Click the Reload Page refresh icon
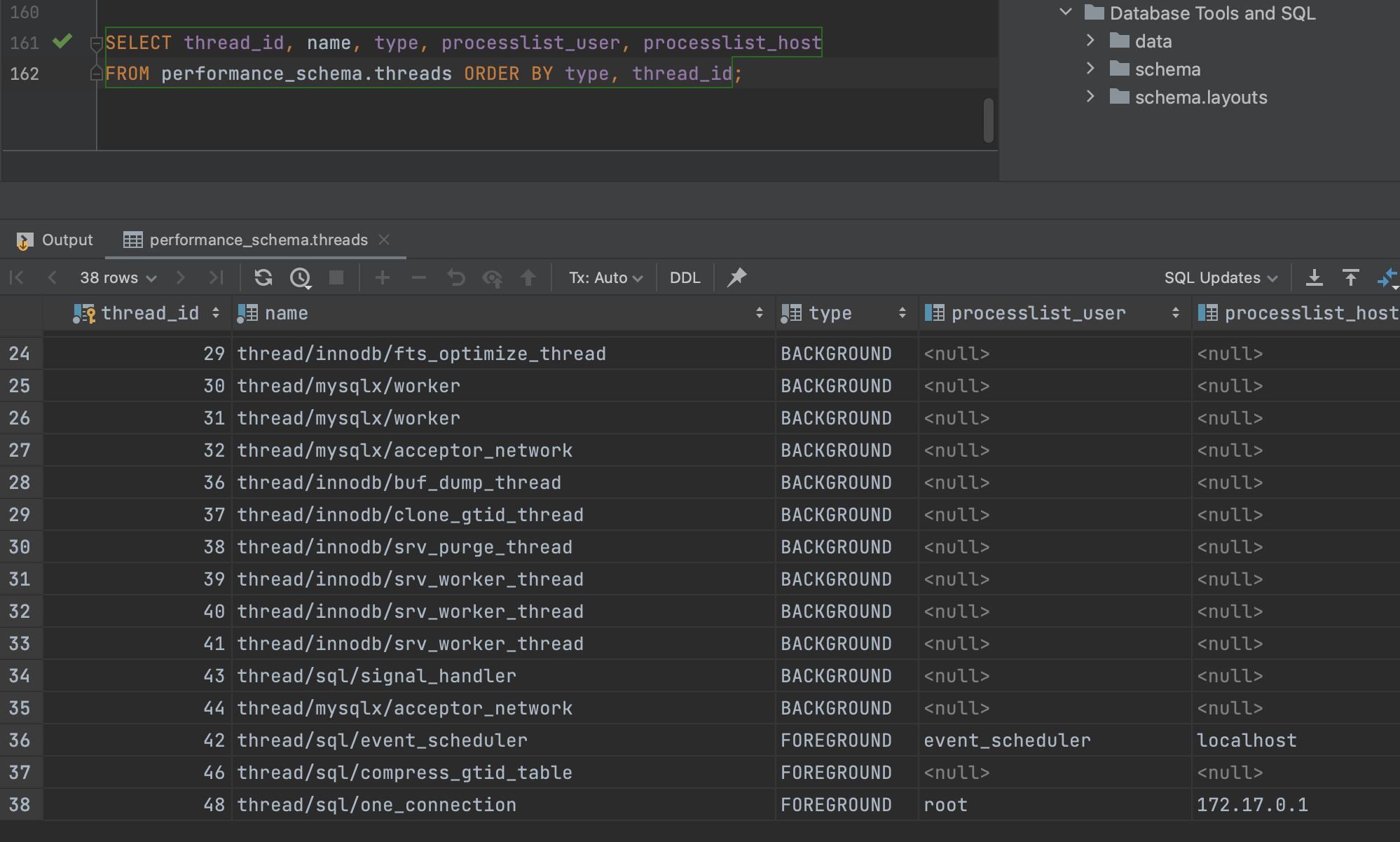Image resolution: width=1400 pixels, height=842 pixels. pyautogui.click(x=263, y=278)
